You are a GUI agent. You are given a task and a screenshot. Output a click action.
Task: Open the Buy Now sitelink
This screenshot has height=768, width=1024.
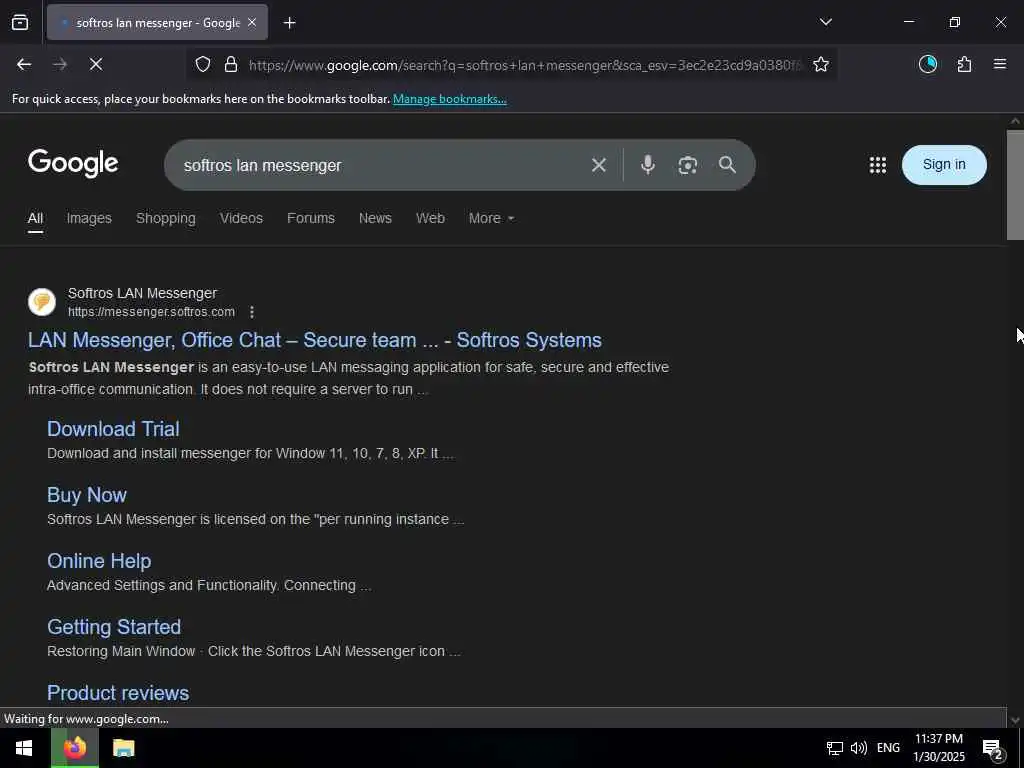pos(87,495)
